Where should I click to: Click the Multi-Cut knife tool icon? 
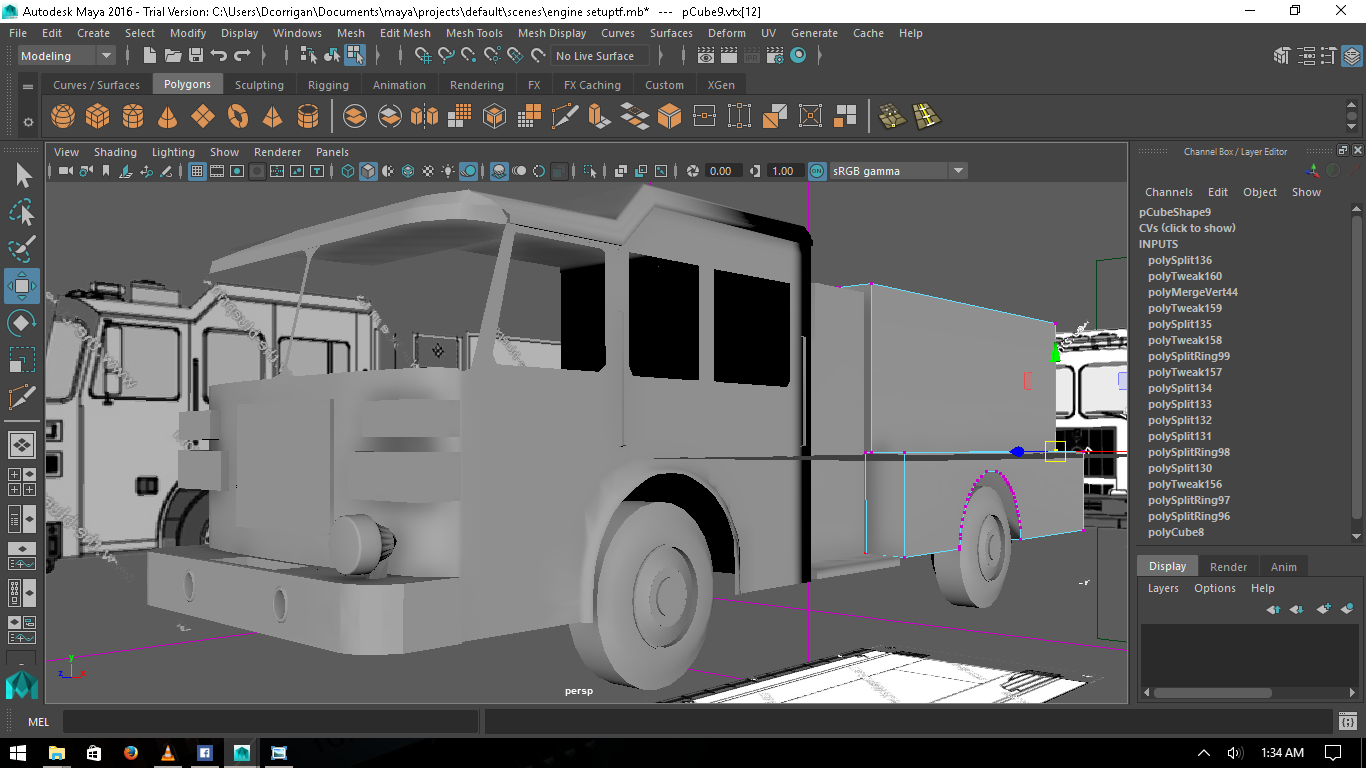point(565,117)
